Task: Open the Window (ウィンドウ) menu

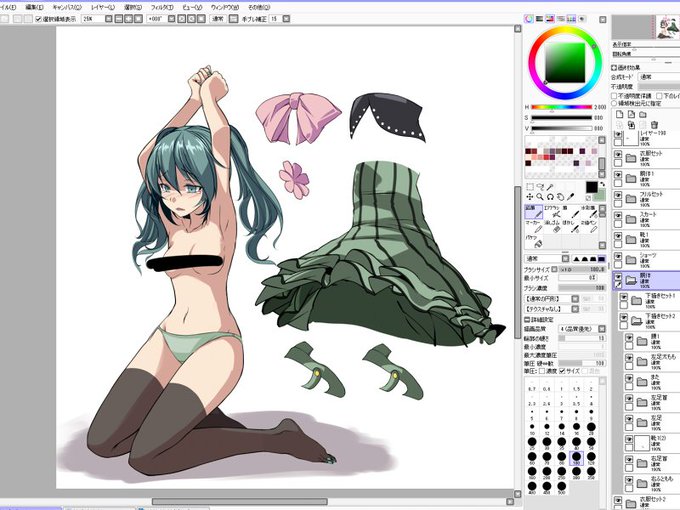Action: pos(225,7)
